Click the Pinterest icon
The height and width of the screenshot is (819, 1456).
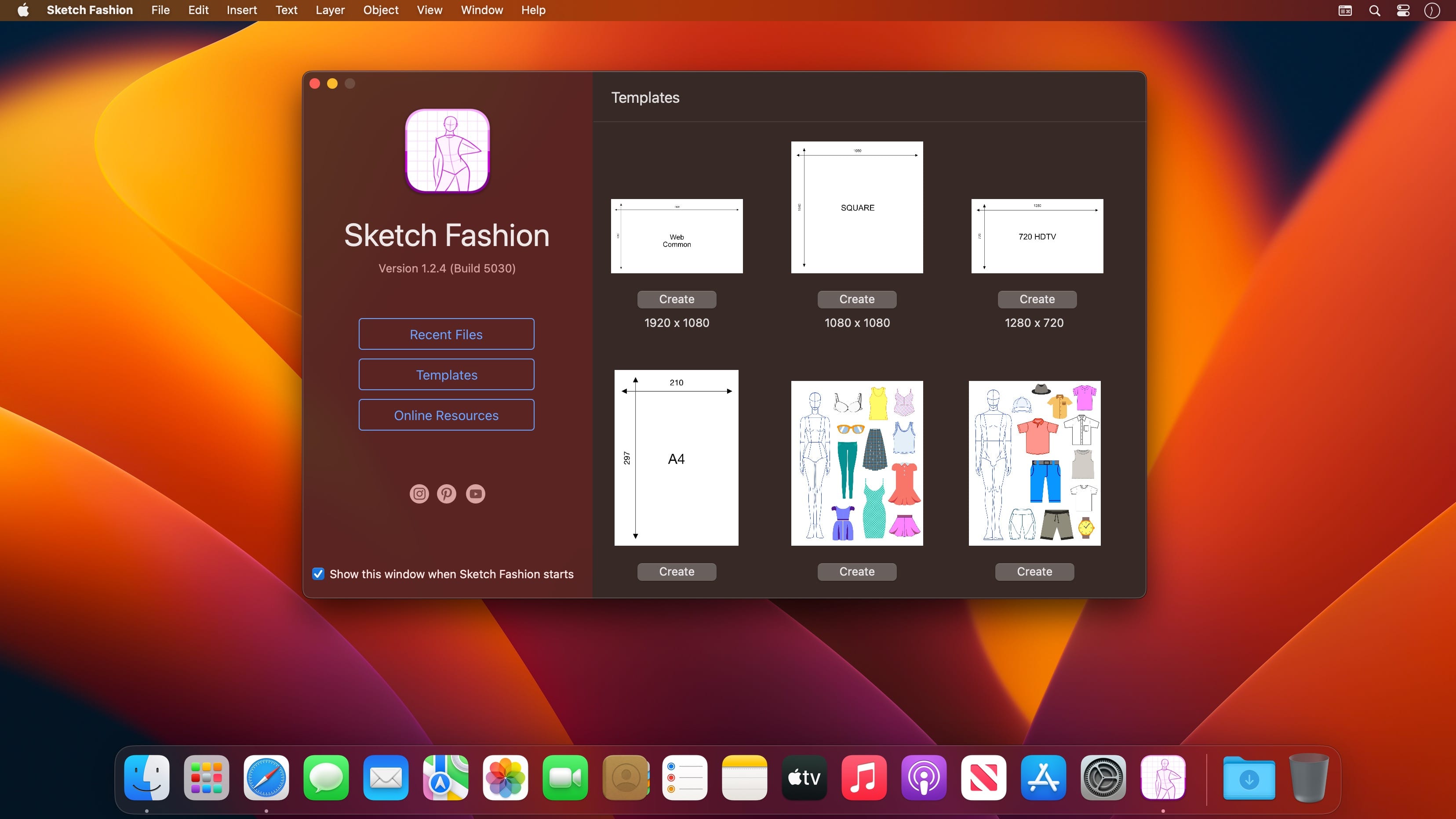(447, 494)
